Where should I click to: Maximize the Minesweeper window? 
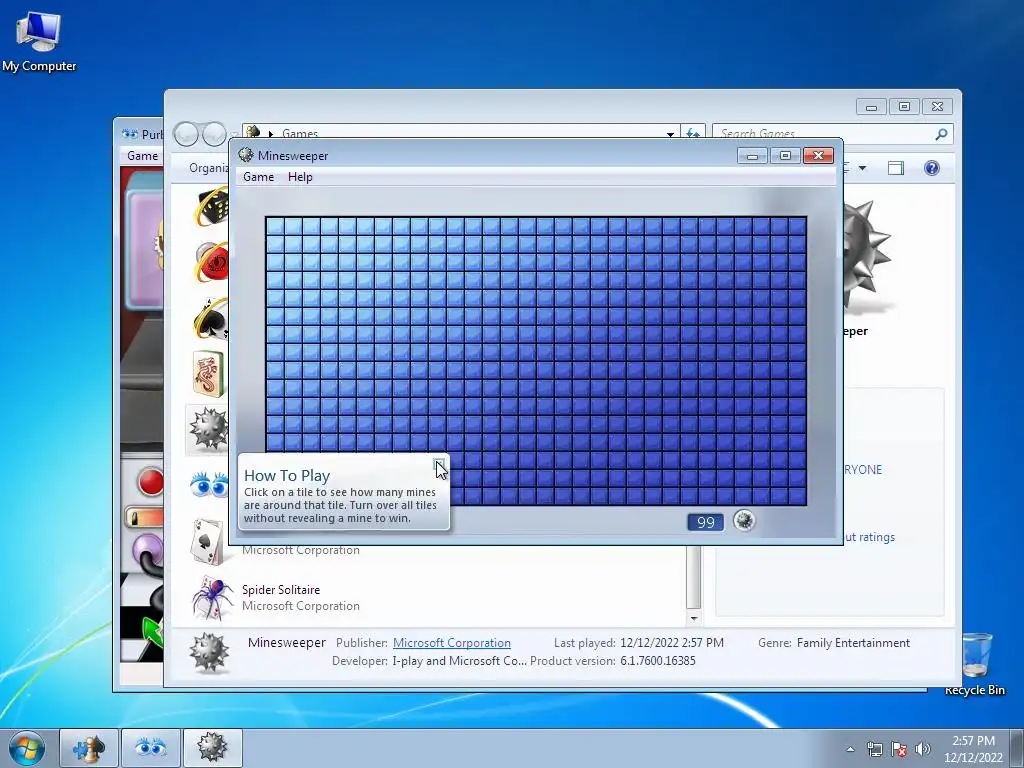point(785,155)
